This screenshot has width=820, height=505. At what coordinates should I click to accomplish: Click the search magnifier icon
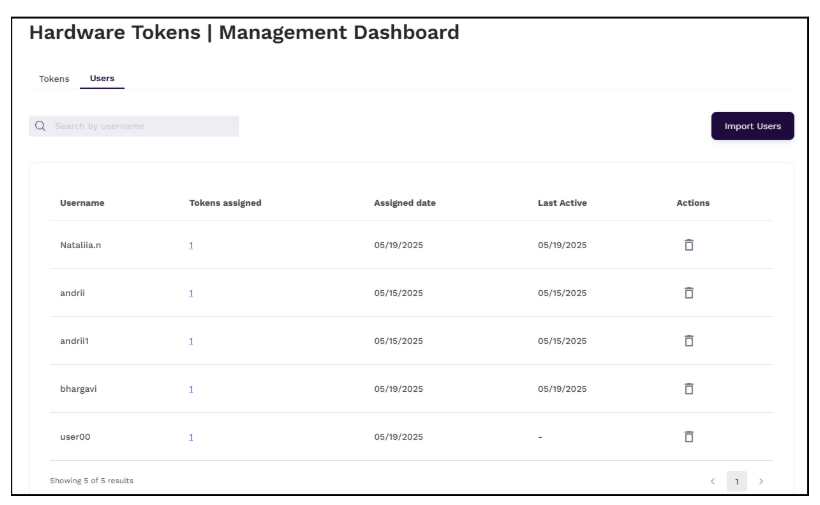coord(41,127)
